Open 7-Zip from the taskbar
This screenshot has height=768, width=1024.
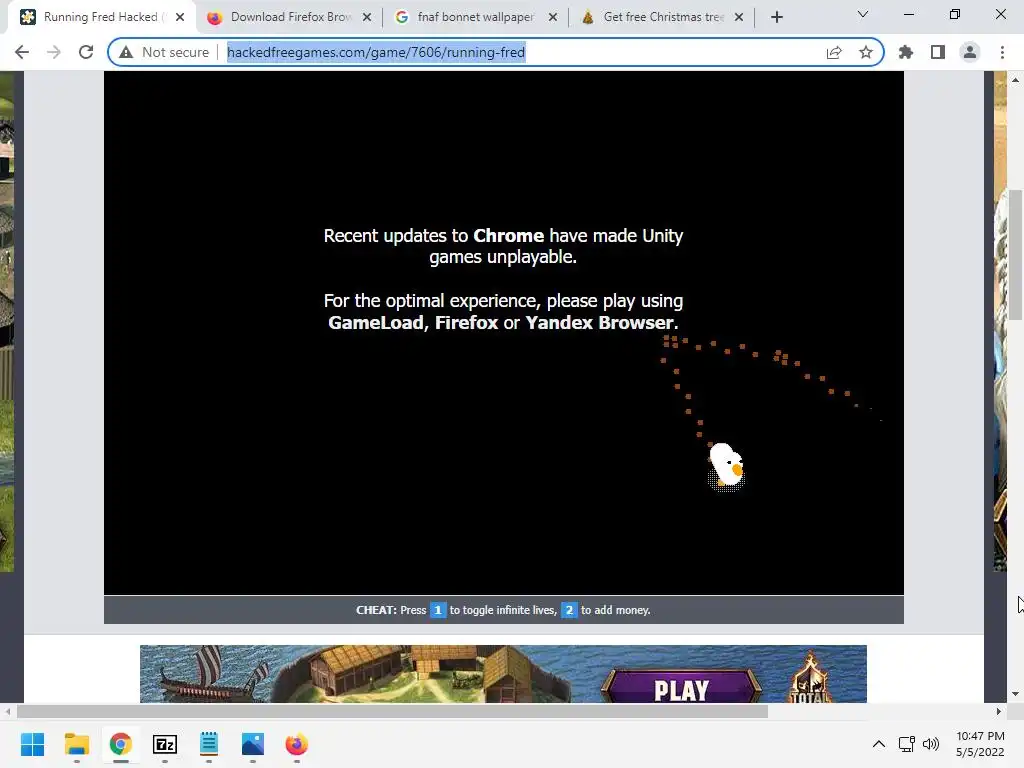pos(165,744)
